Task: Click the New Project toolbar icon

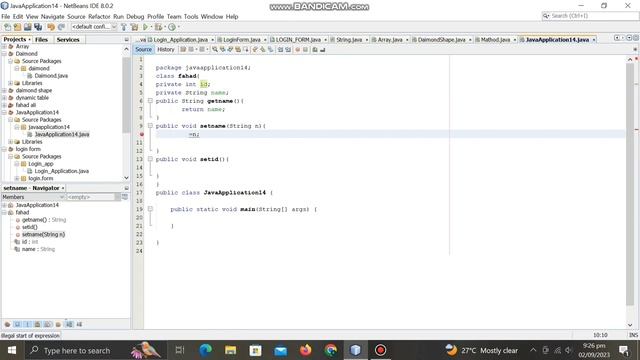Action: tap(17, 27)
